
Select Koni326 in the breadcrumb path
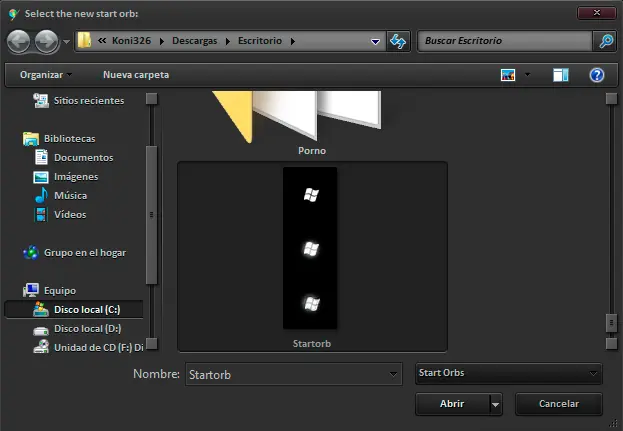coord(132,41)
